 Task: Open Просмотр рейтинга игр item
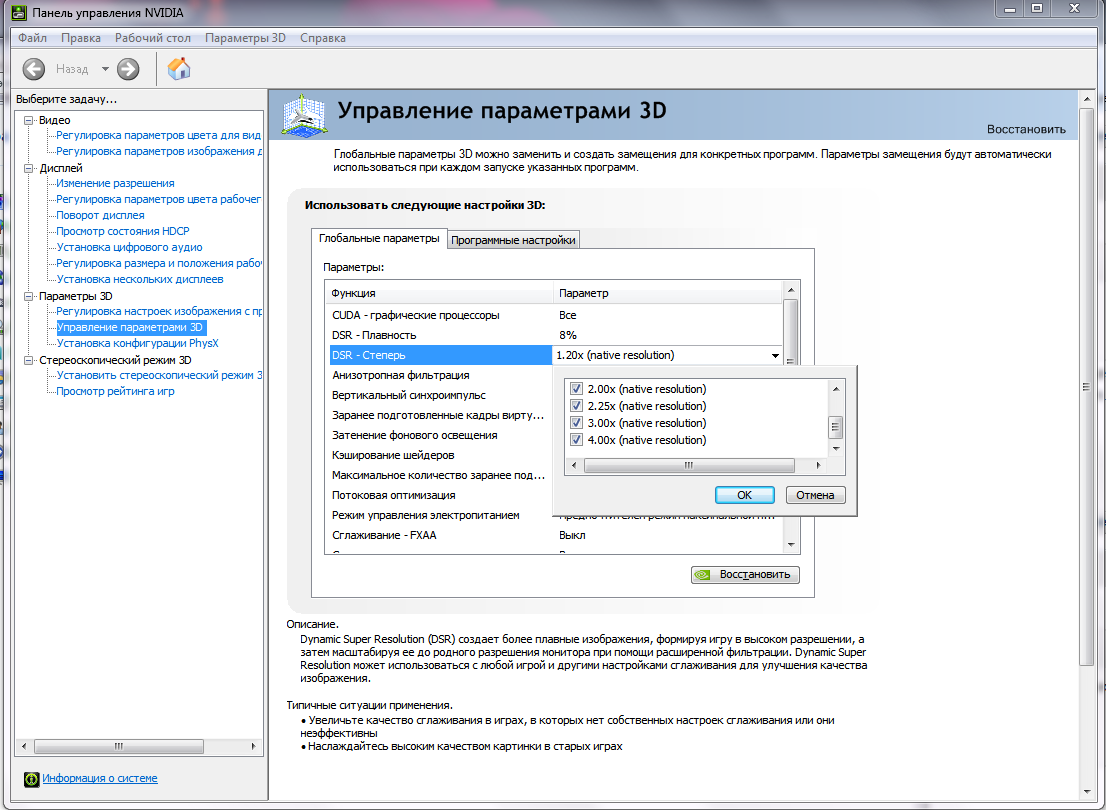[x=115, y=392]
